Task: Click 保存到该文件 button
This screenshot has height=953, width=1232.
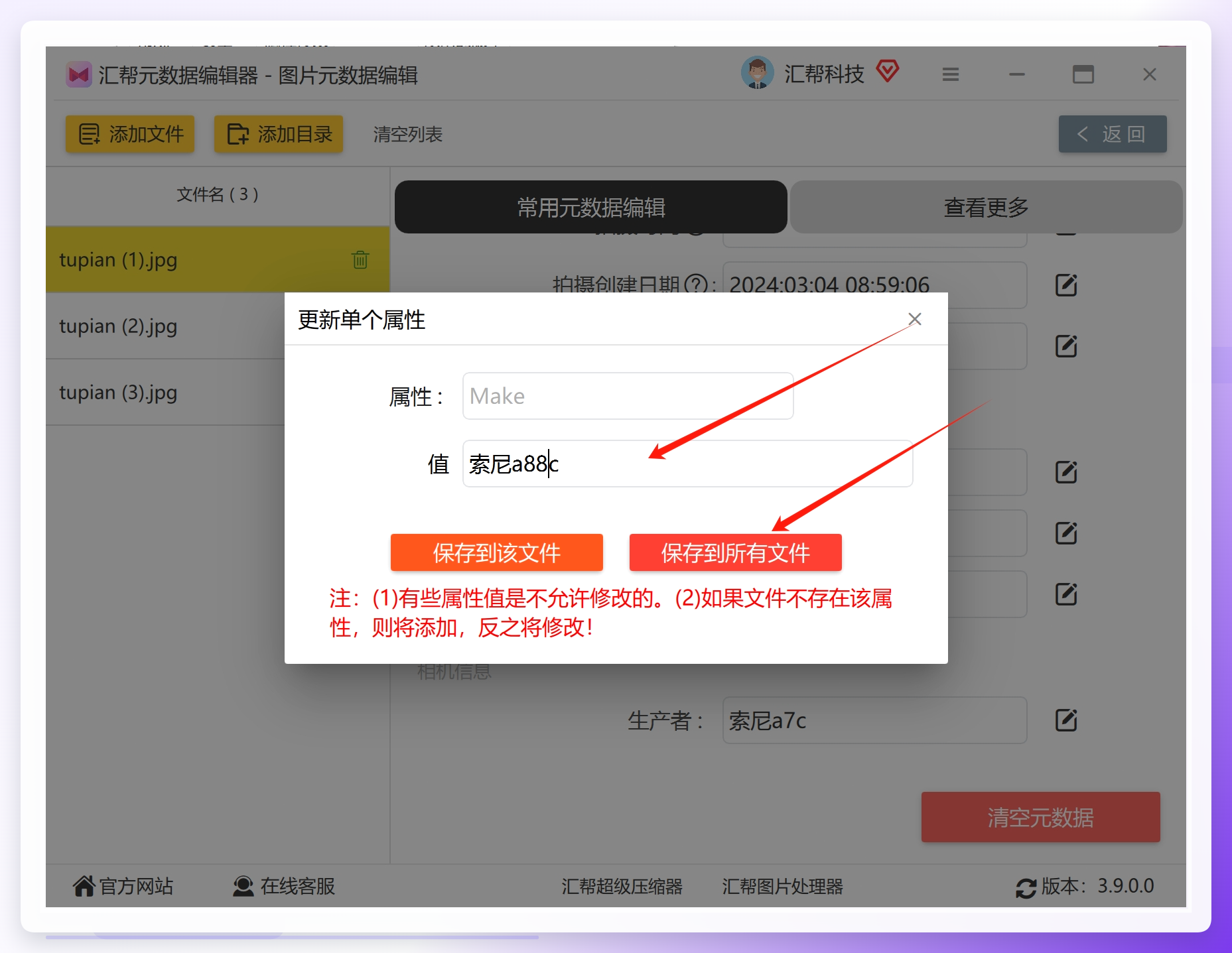Action: (497, 552)
